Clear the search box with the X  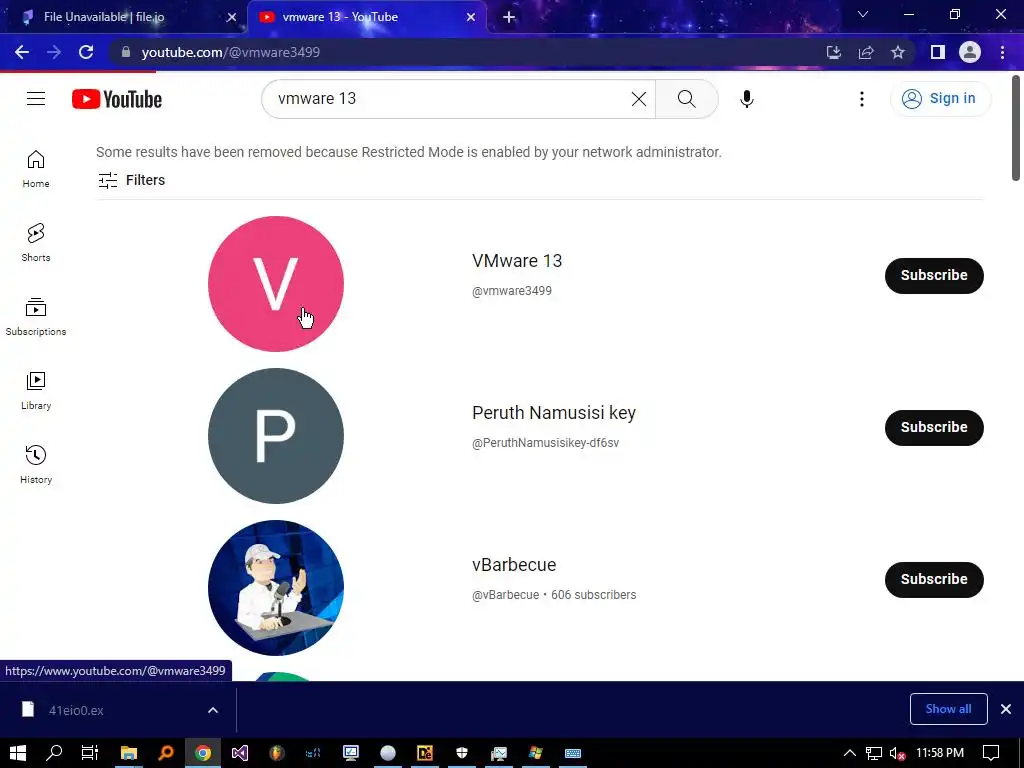click(x=639, y=99)
